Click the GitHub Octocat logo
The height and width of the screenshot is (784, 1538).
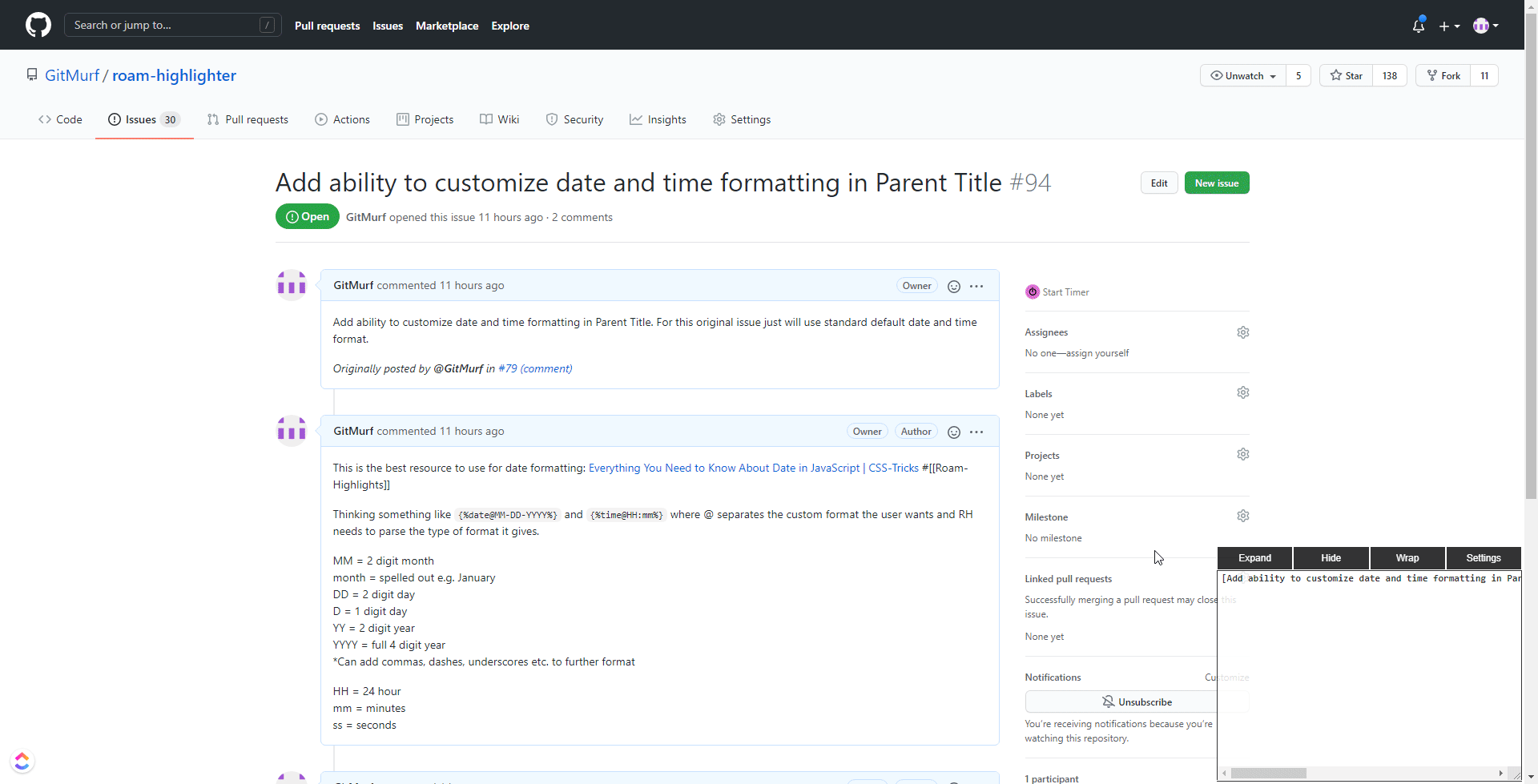click(x=38, y=25)
